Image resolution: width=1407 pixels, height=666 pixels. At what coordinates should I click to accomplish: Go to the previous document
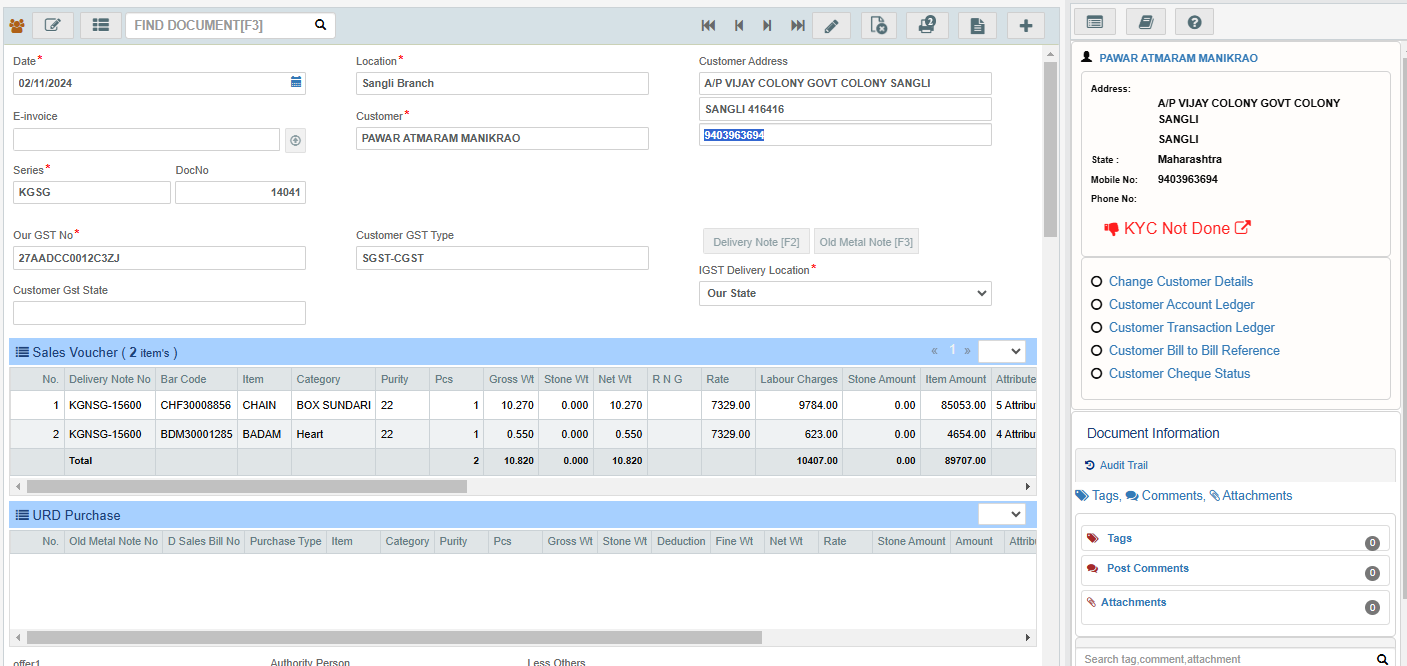coord(739,26)
